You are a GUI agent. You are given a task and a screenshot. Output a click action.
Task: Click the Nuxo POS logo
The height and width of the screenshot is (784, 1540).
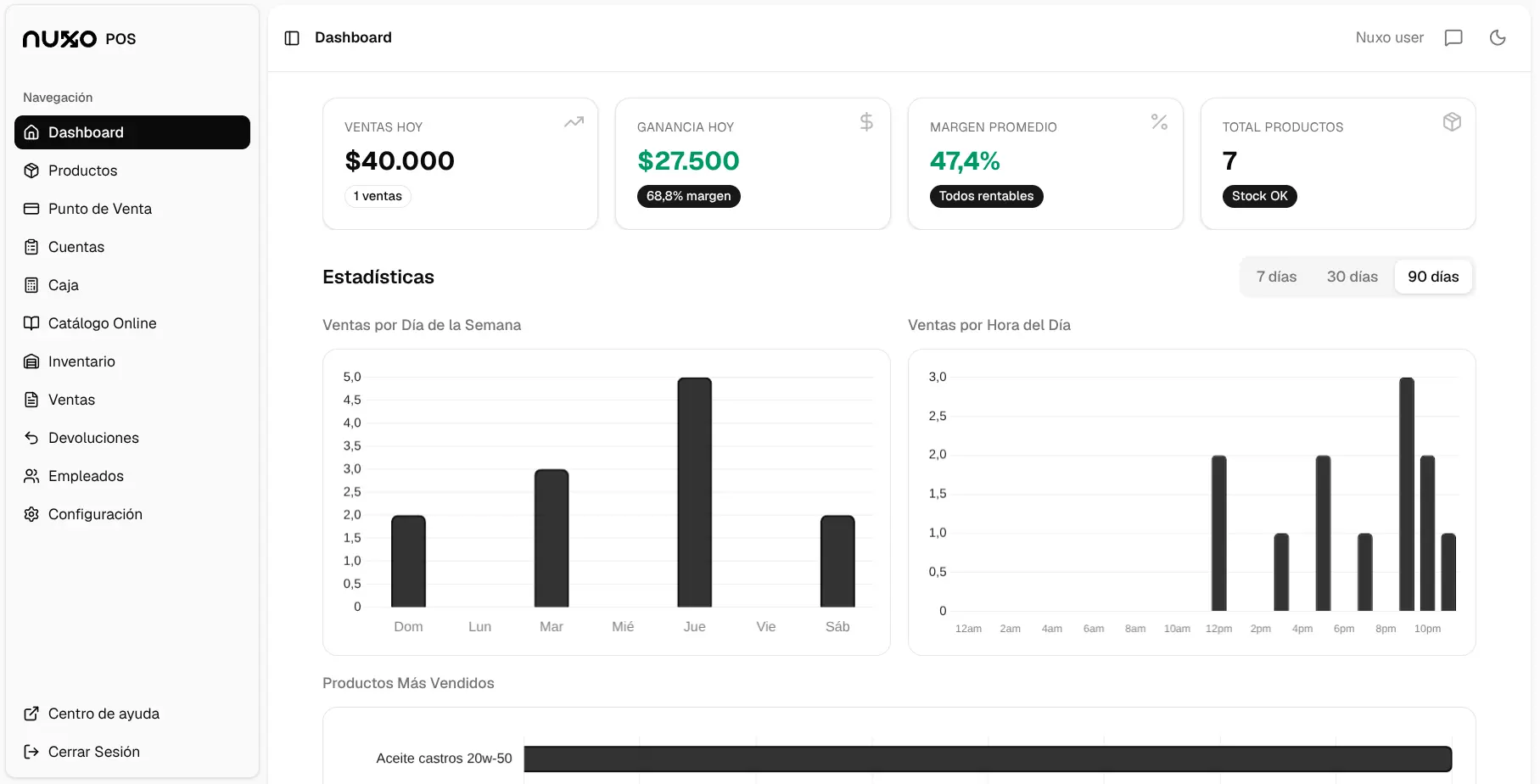click(80, 39)
